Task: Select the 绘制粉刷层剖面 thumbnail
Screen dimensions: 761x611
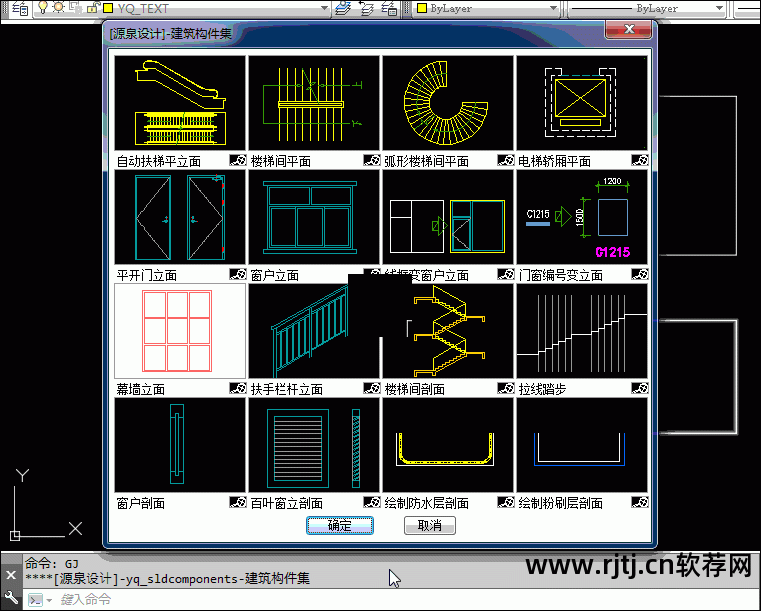Action: (582, 445)
